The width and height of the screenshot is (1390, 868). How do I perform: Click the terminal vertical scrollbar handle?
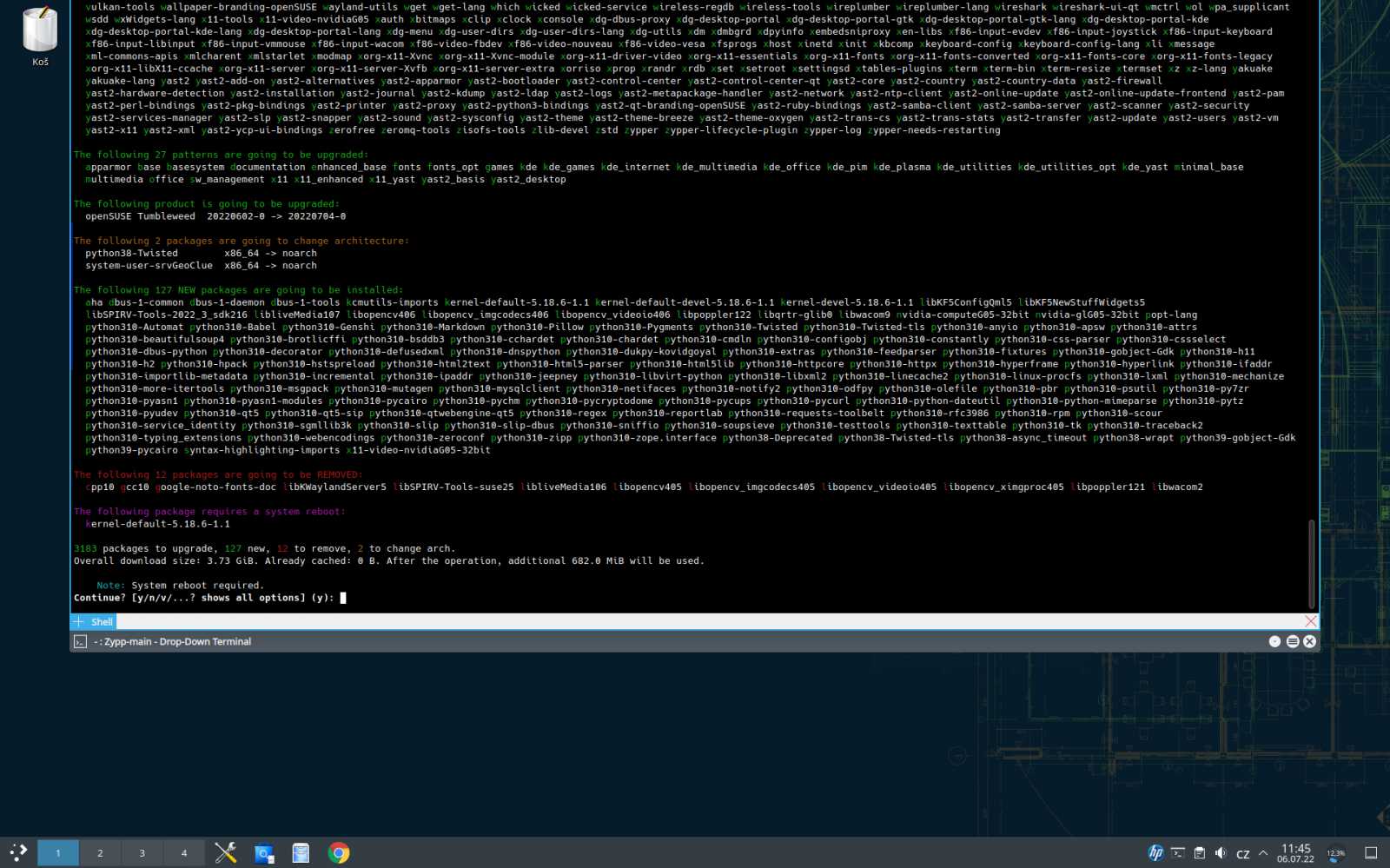(x=1312, y=565)
